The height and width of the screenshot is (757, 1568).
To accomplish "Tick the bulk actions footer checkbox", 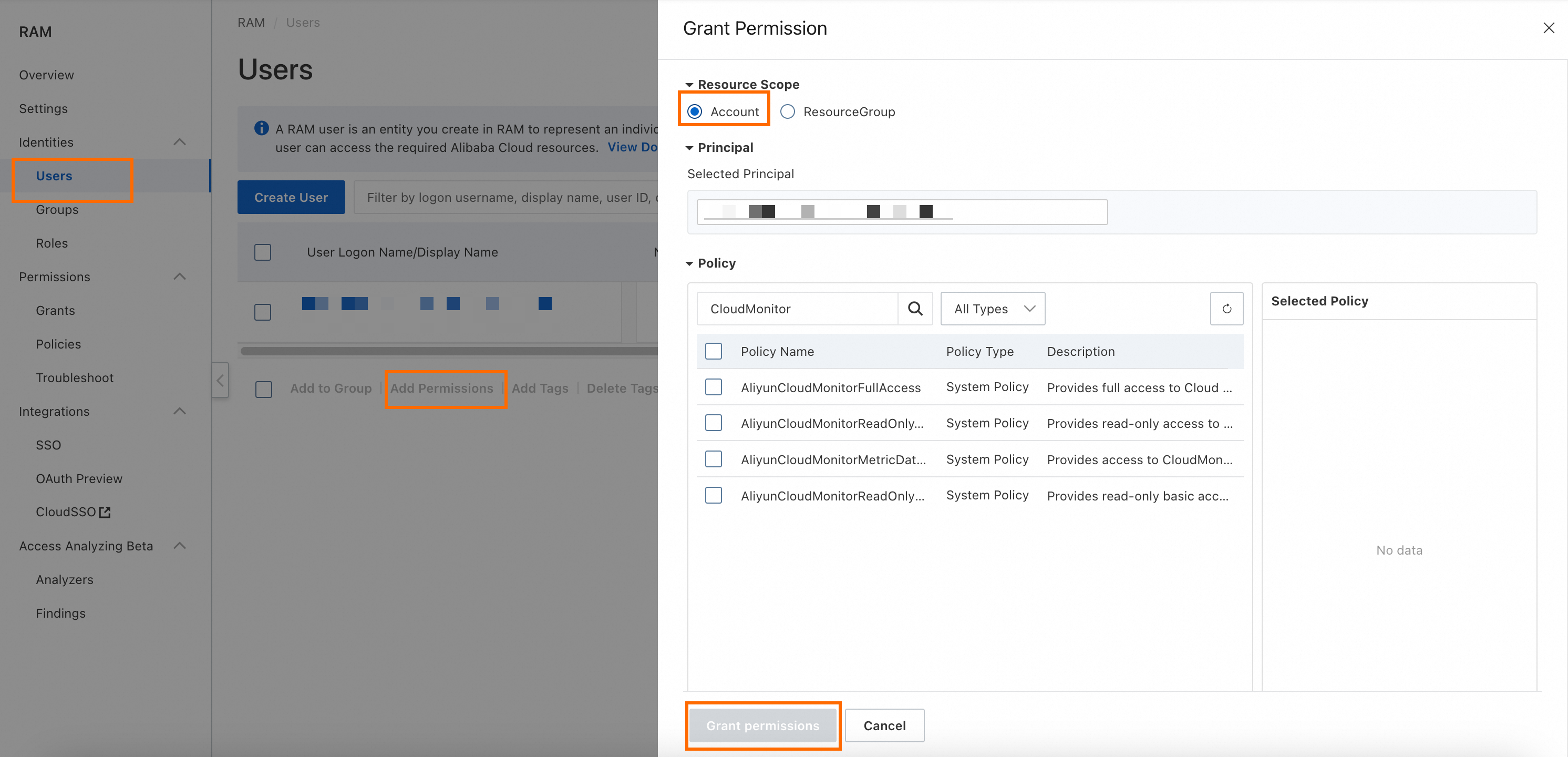I will tap(264, 389).
